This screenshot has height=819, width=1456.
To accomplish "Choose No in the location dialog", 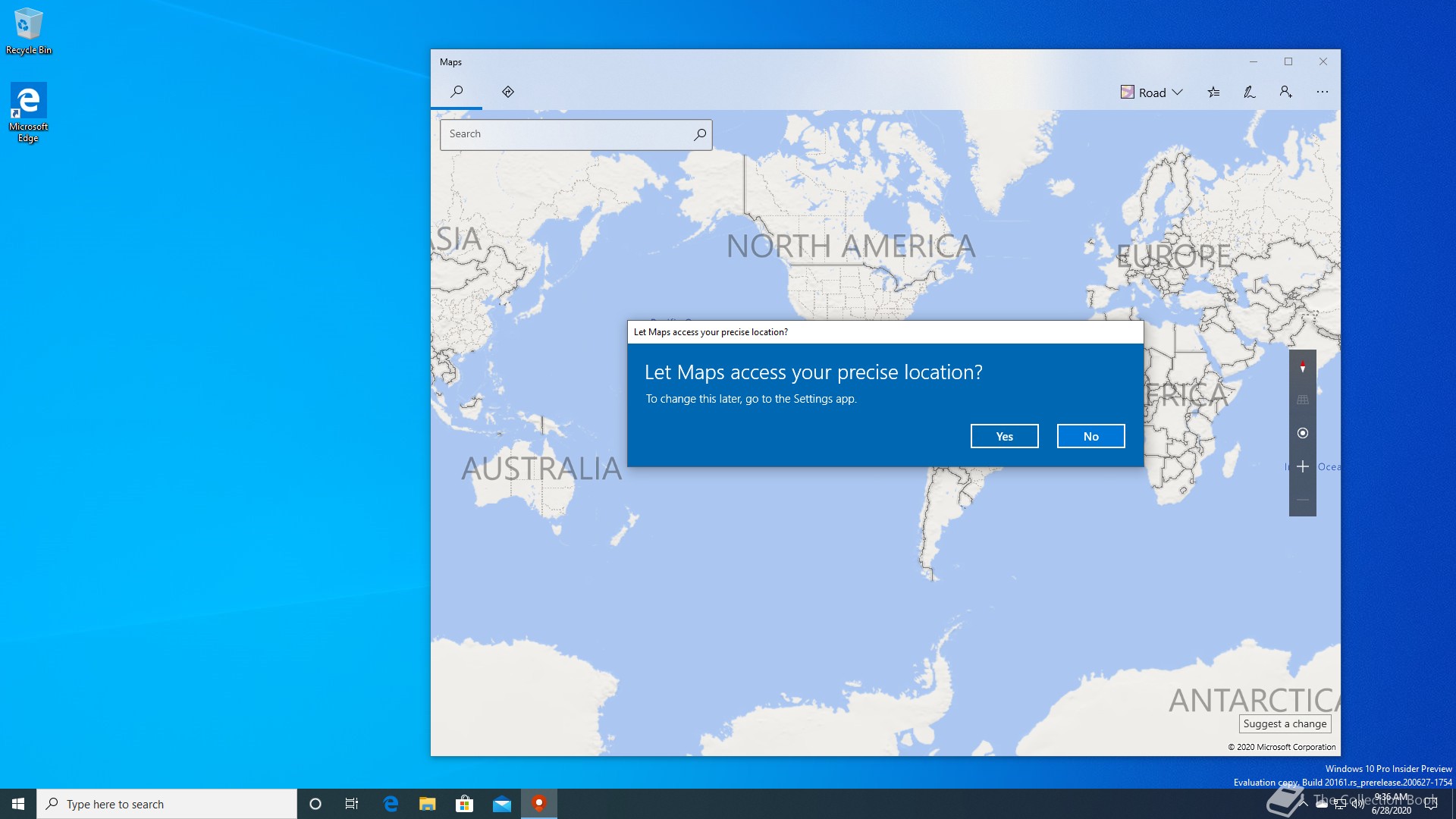I will [x=1091, y=436].
